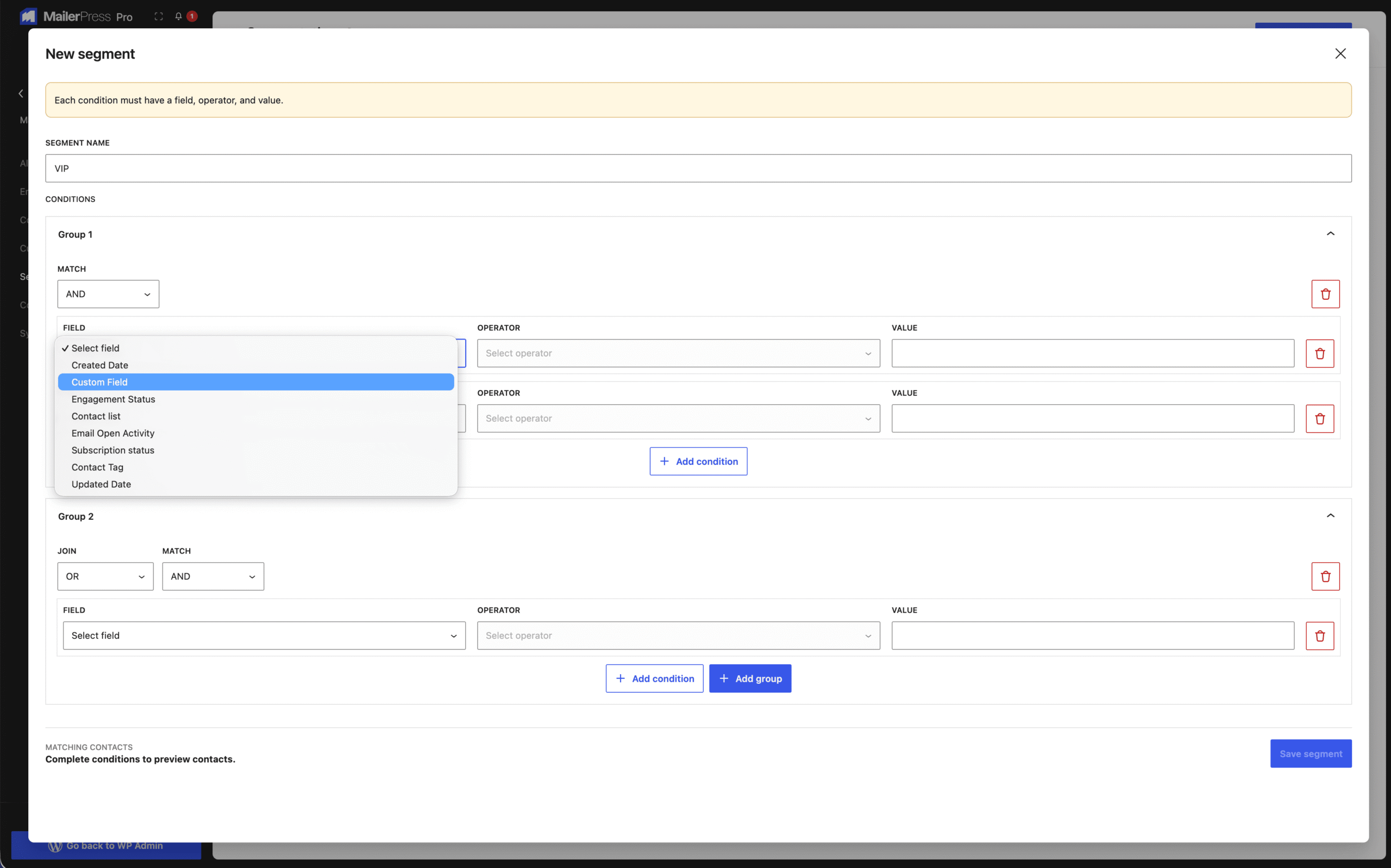Click the Save segment button
1391x868 pixels.
click(1311, 754)
